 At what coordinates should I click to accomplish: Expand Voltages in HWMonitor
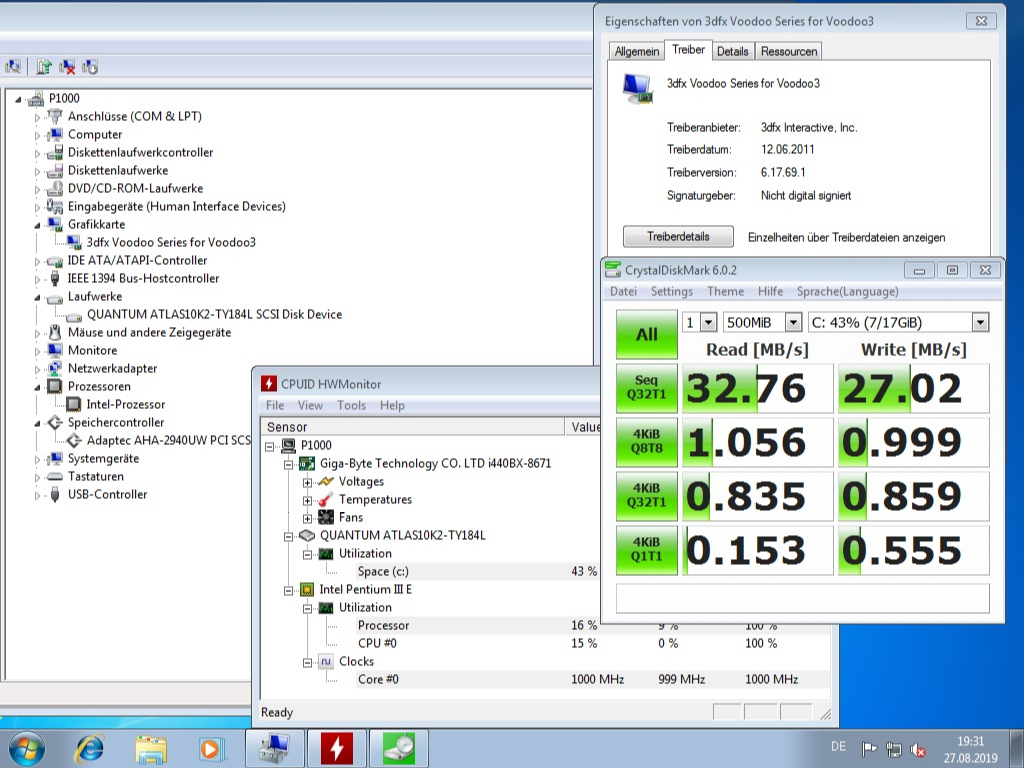tap(307, 483)
